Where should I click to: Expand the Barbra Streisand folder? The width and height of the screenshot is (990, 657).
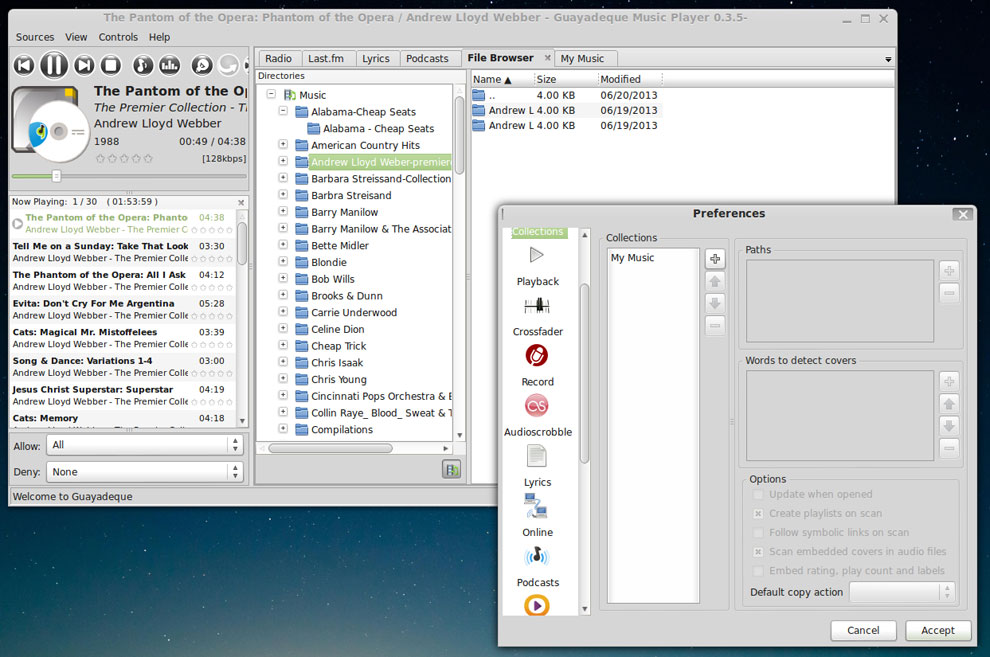(x=283, y=194)
